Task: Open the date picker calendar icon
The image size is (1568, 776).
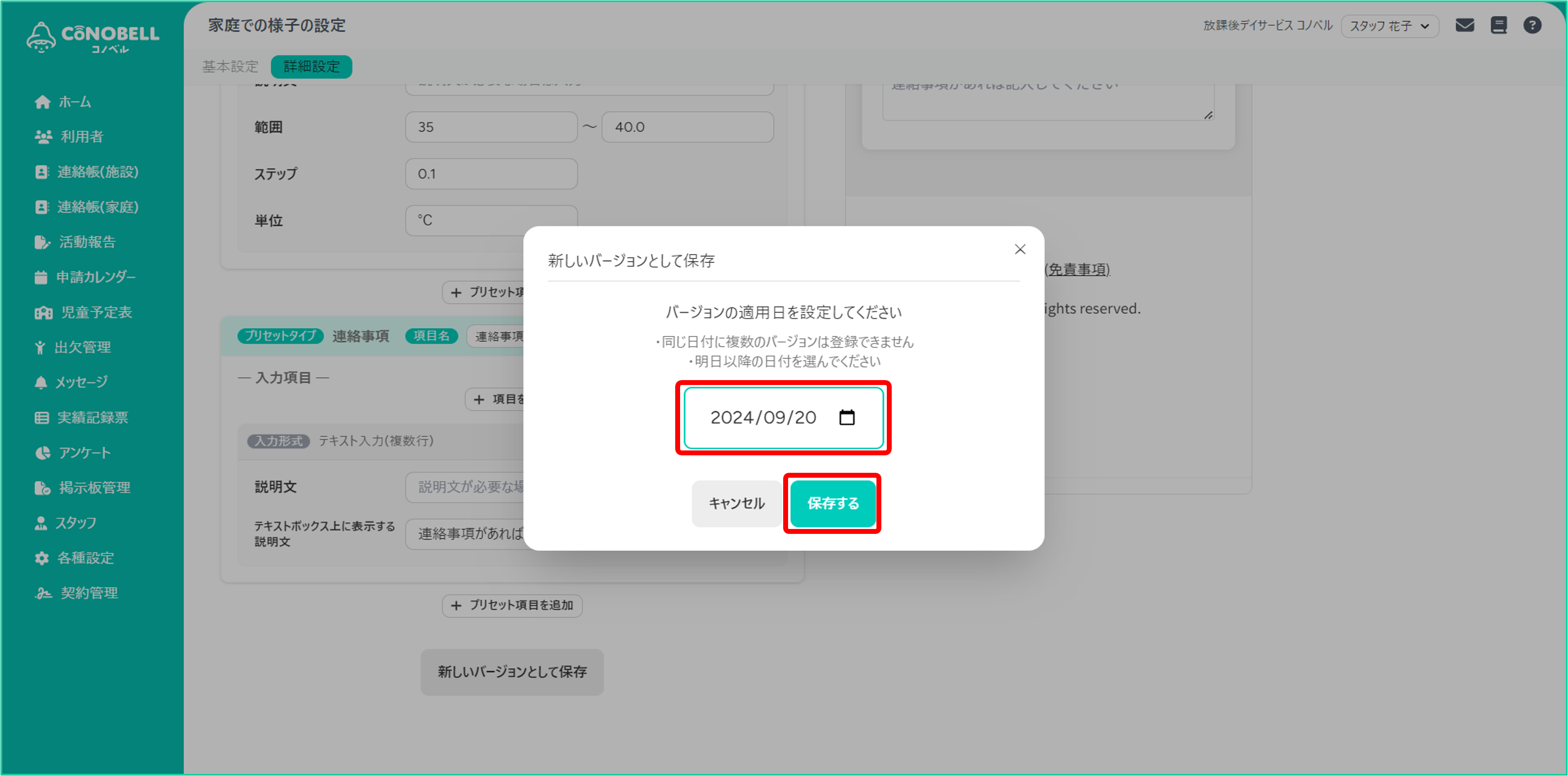Action: coord(846,418)
